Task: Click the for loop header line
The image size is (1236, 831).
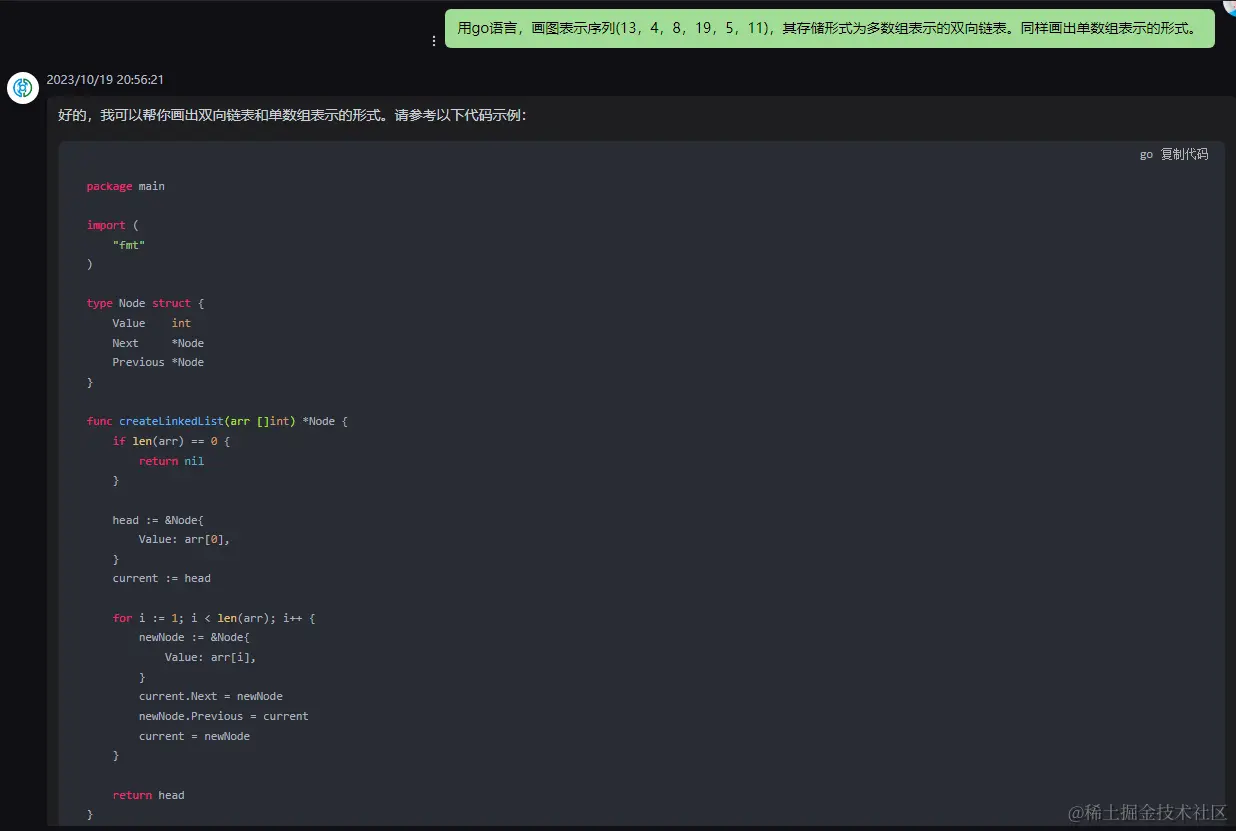Action: (214, 618)
